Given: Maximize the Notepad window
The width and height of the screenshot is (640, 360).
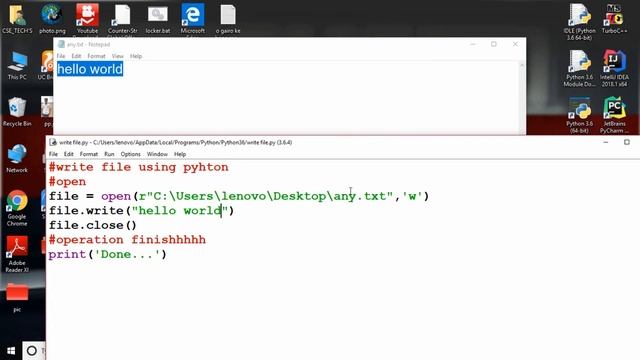Looking at the screenshot, I should point(494,44).
